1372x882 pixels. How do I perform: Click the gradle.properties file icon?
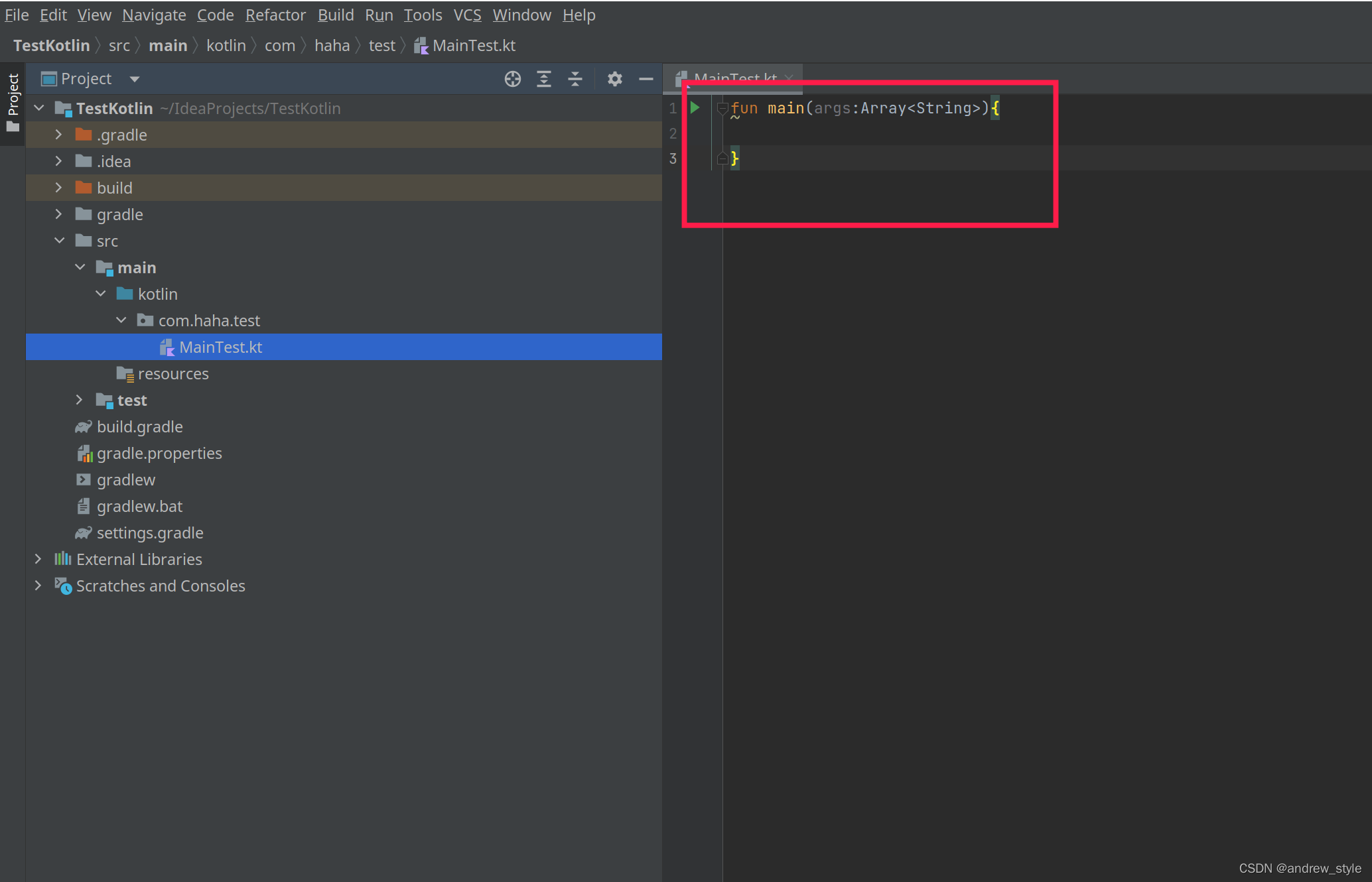(84, 454)
